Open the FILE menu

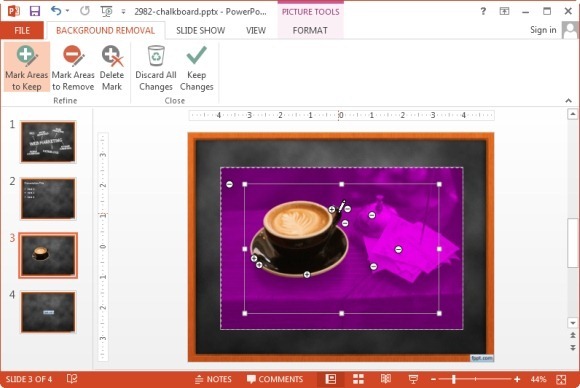(22, 30)
